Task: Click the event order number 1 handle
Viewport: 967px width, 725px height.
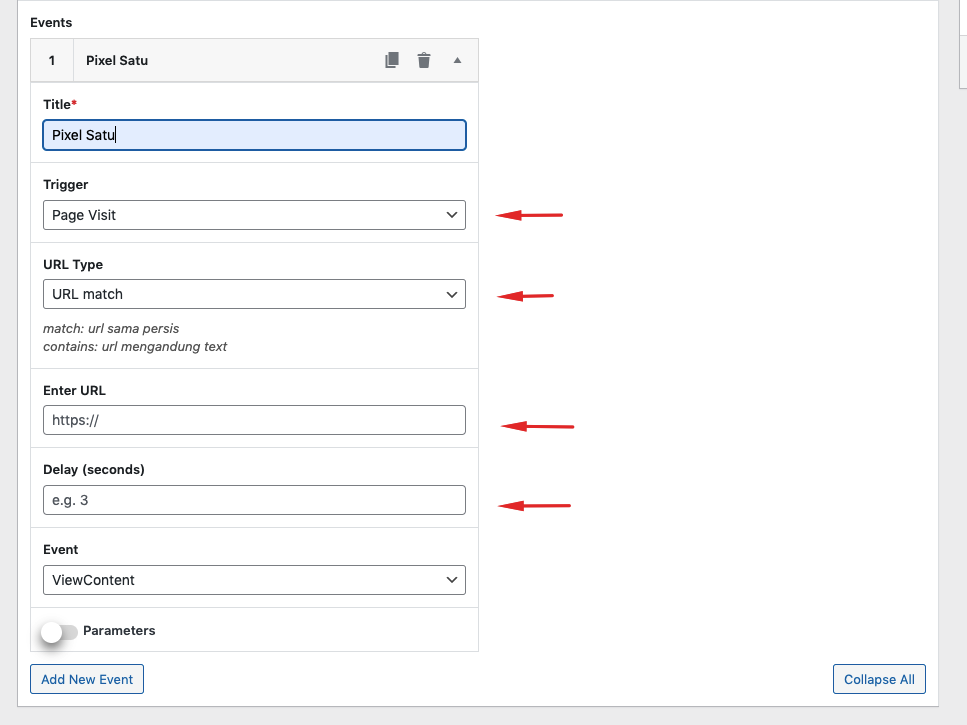Action: click(x=52, y=60)
